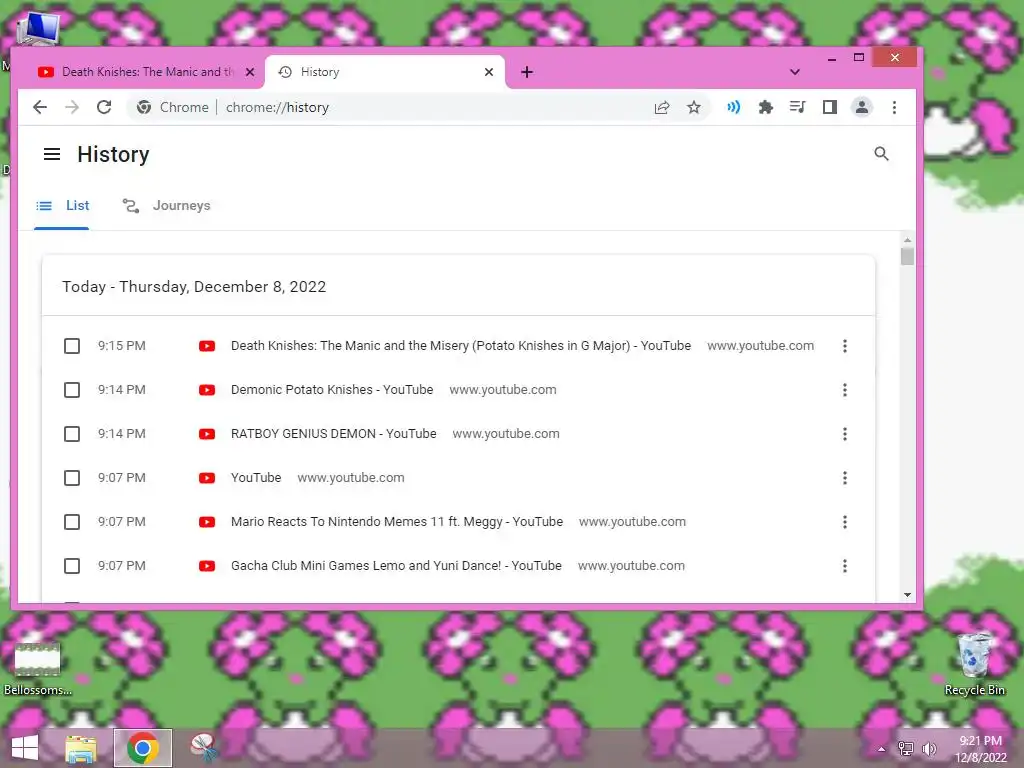Switch to the Journeys tab
1024x768 pixels.
pos(167,206)
